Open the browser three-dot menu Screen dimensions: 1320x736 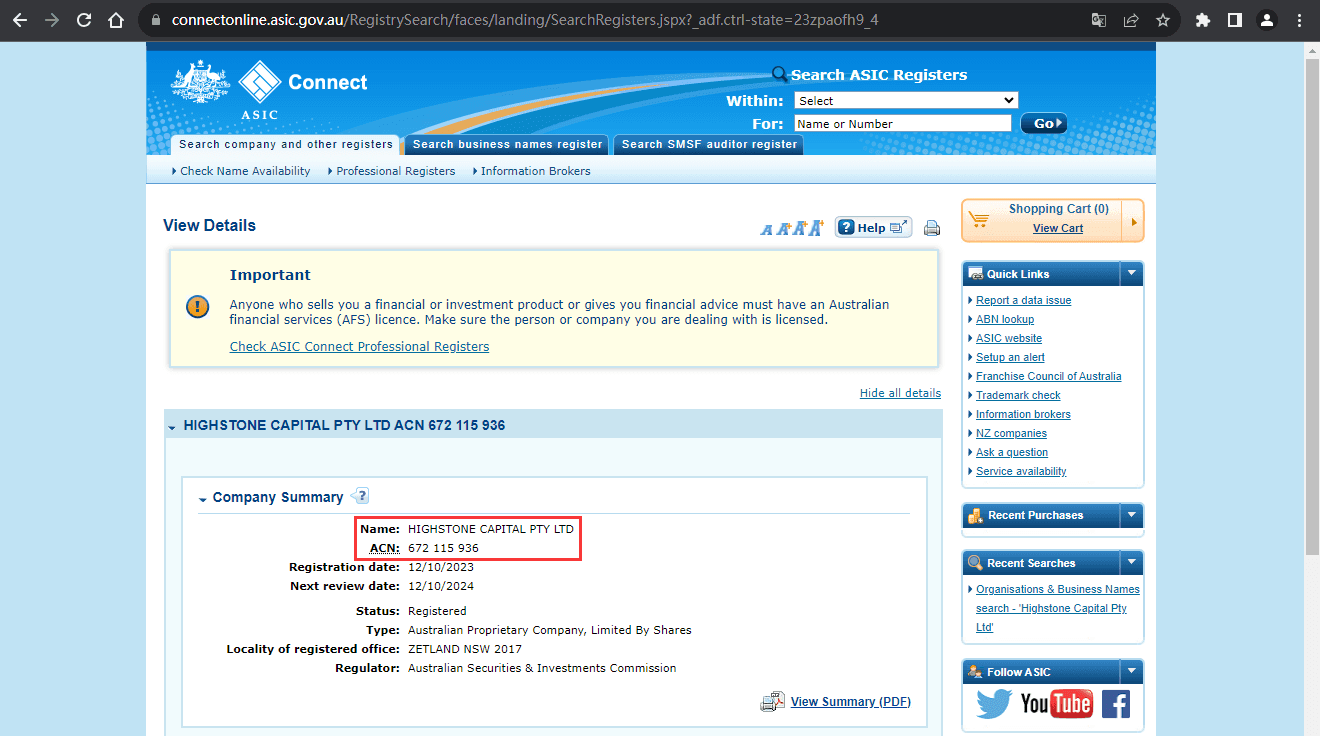coord(1299,20)
